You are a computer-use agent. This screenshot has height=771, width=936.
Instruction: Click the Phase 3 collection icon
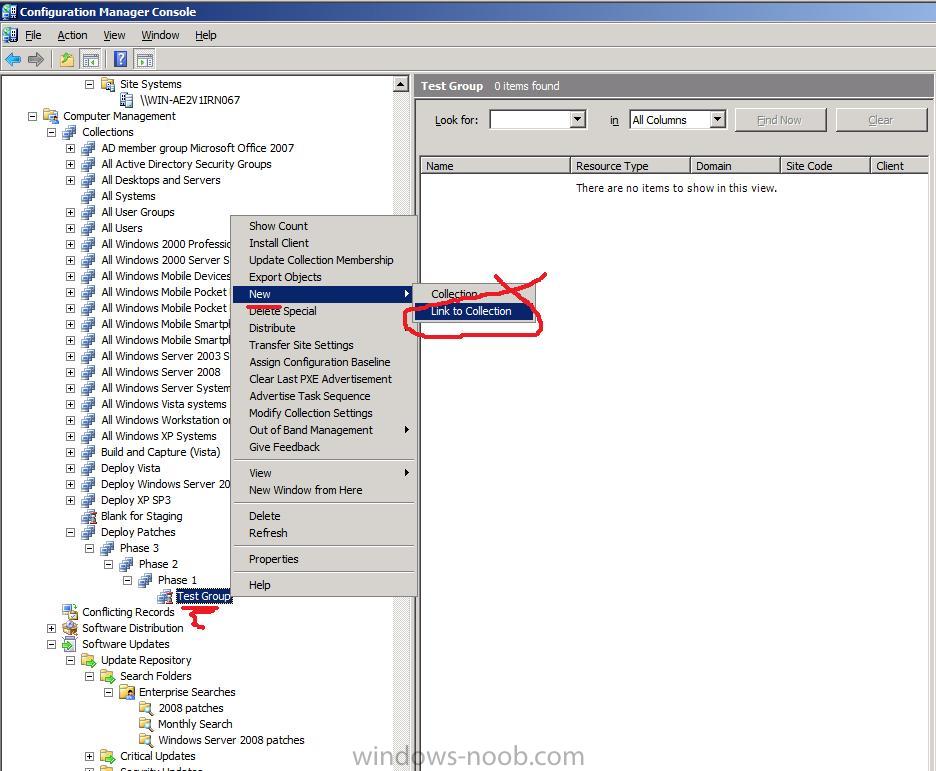click(x=107, y=548)
